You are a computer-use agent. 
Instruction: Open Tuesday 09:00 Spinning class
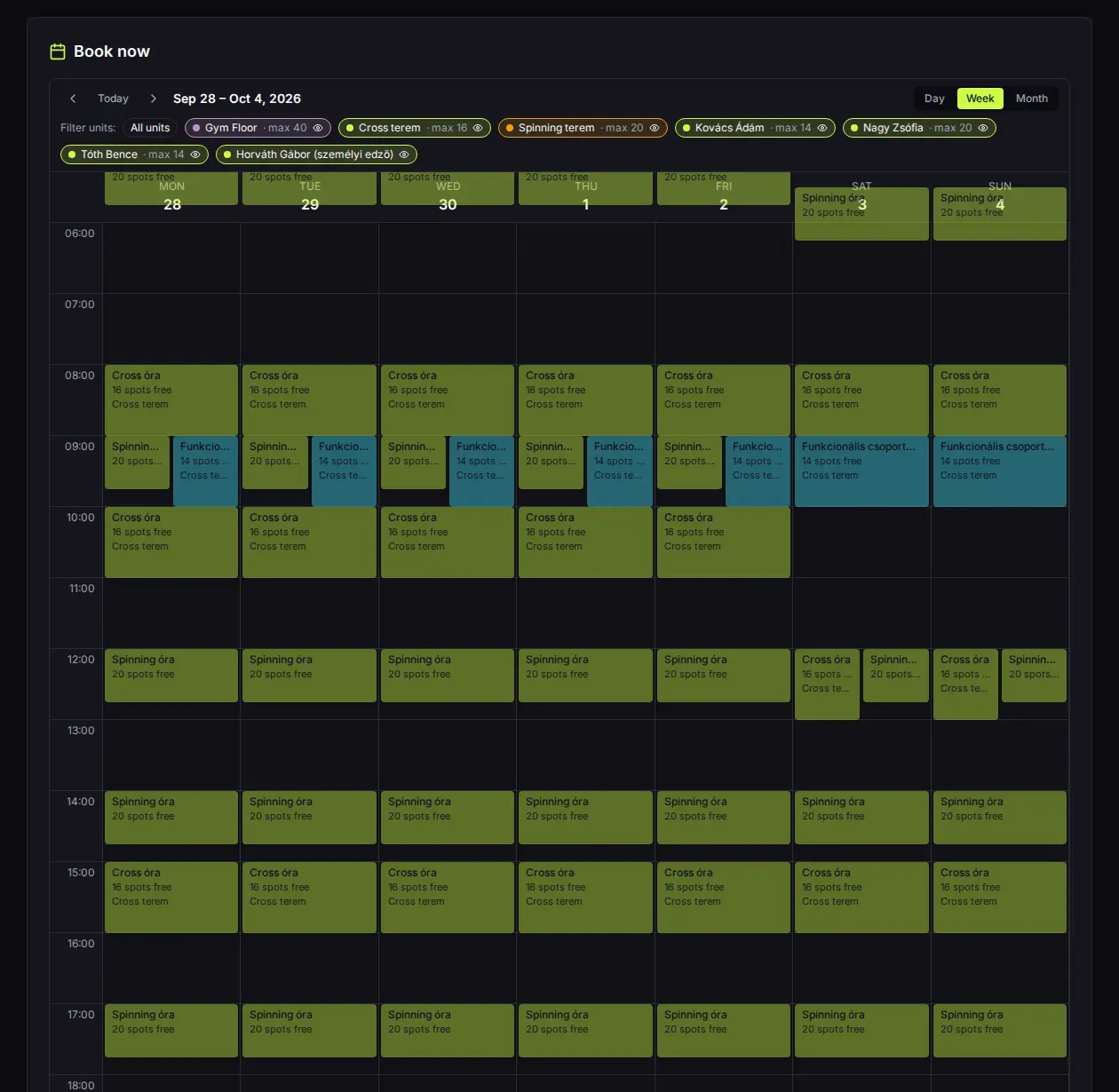point(275,462)
